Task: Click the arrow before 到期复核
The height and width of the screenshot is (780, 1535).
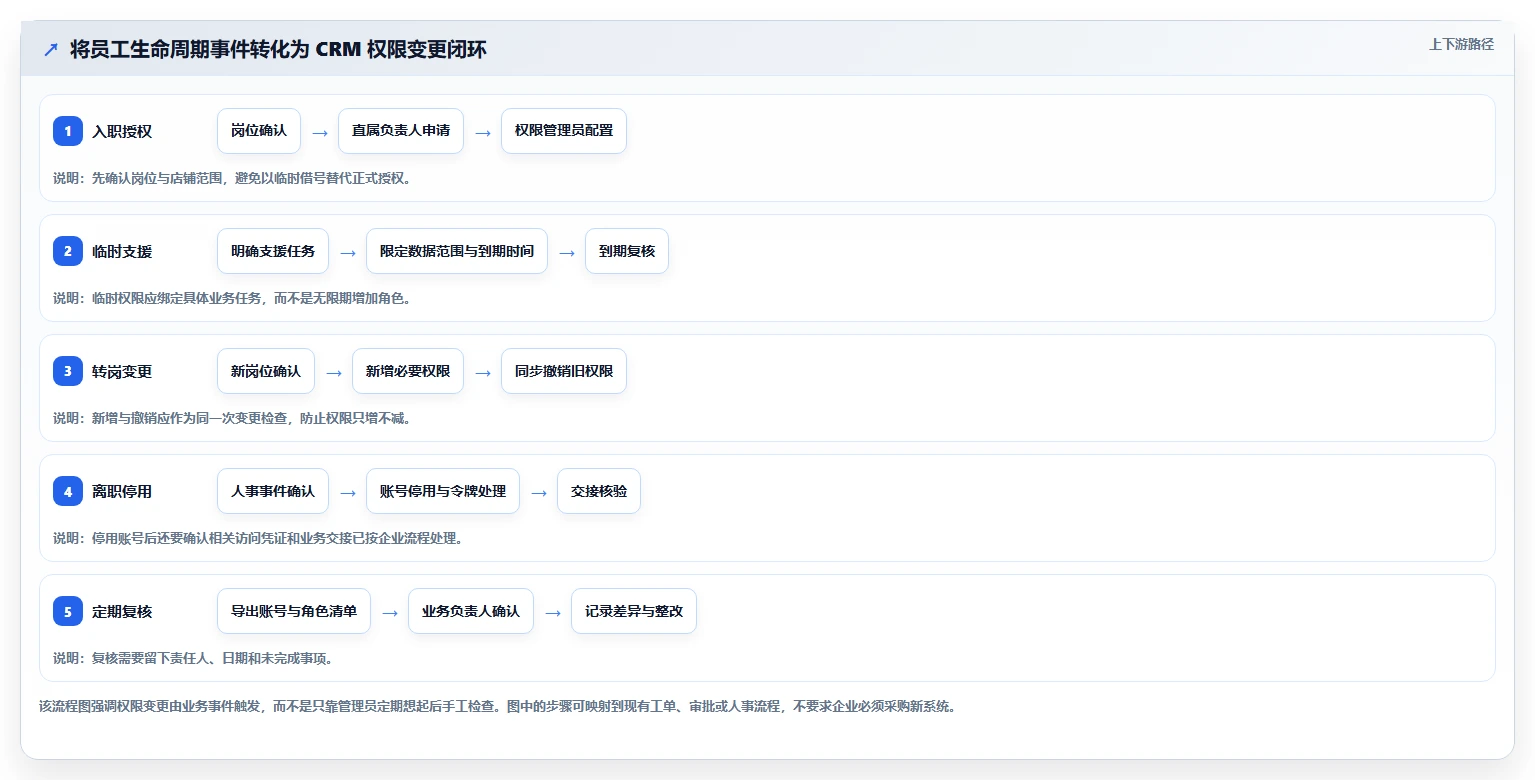Action: pyautogui.click(x=567, y=252)
